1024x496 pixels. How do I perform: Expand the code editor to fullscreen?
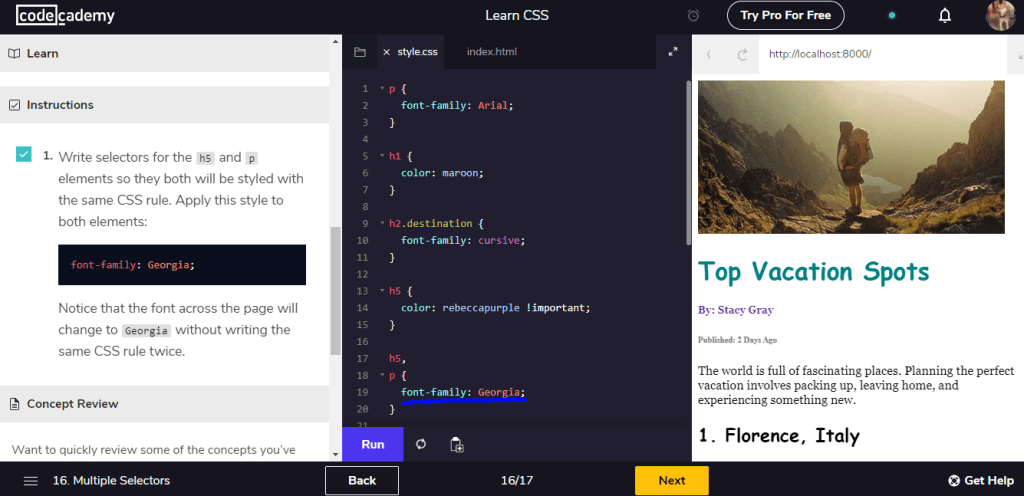(x=672, y=52)
